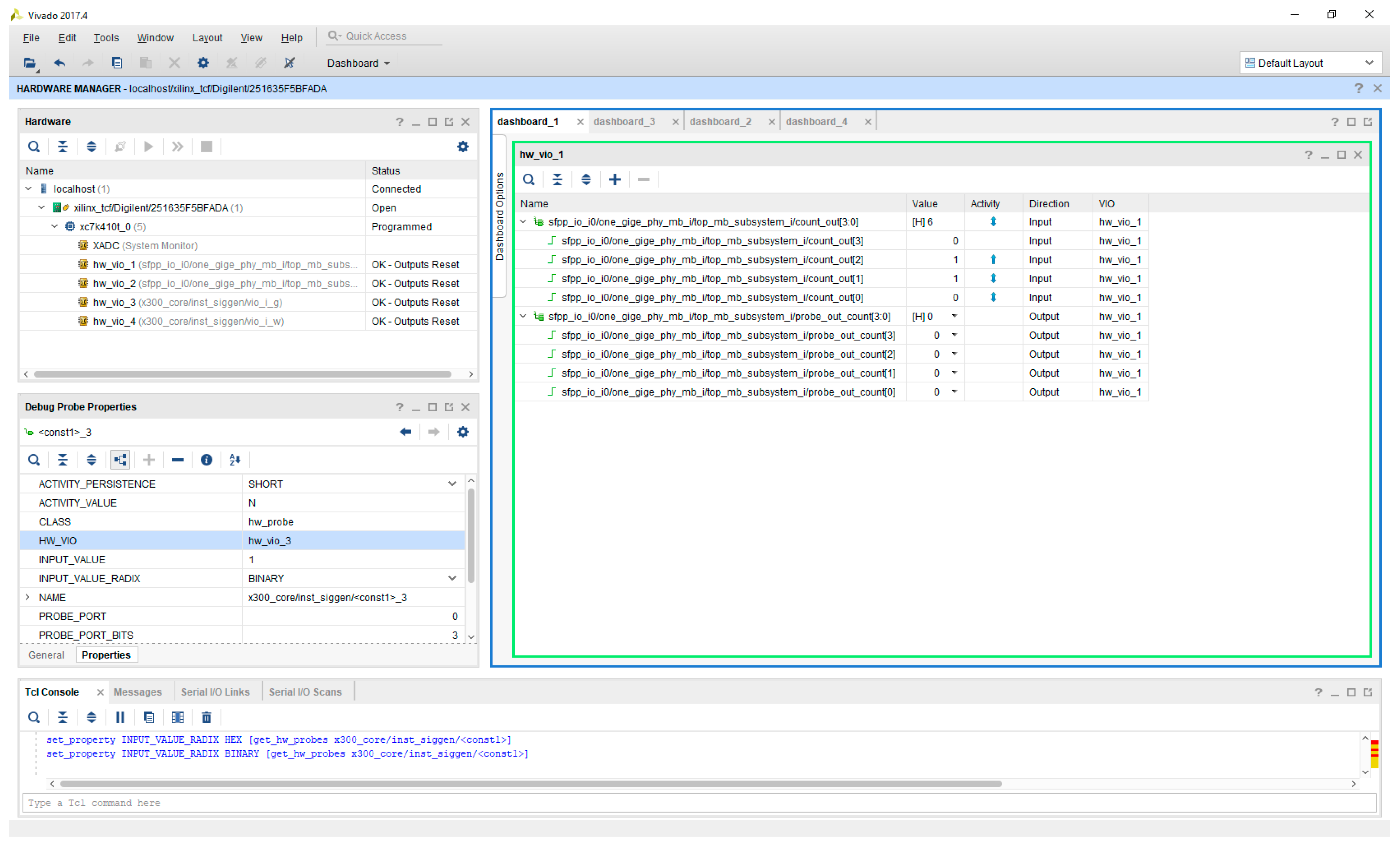Image resolution: width=1400 pixels, height=848 pixels.
Task: Click Collapse All in hw_vio_1 toolbar
Action: (x=557, y=180)
